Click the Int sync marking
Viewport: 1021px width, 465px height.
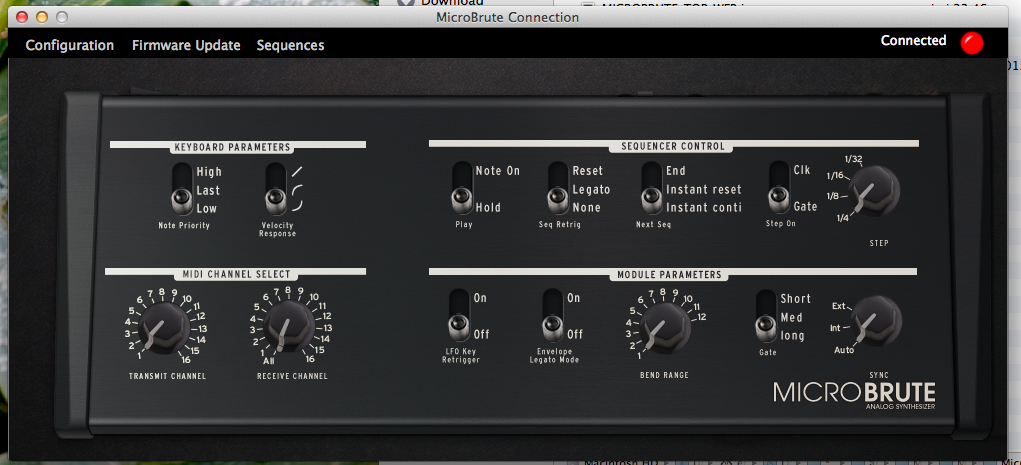(835, 328)
